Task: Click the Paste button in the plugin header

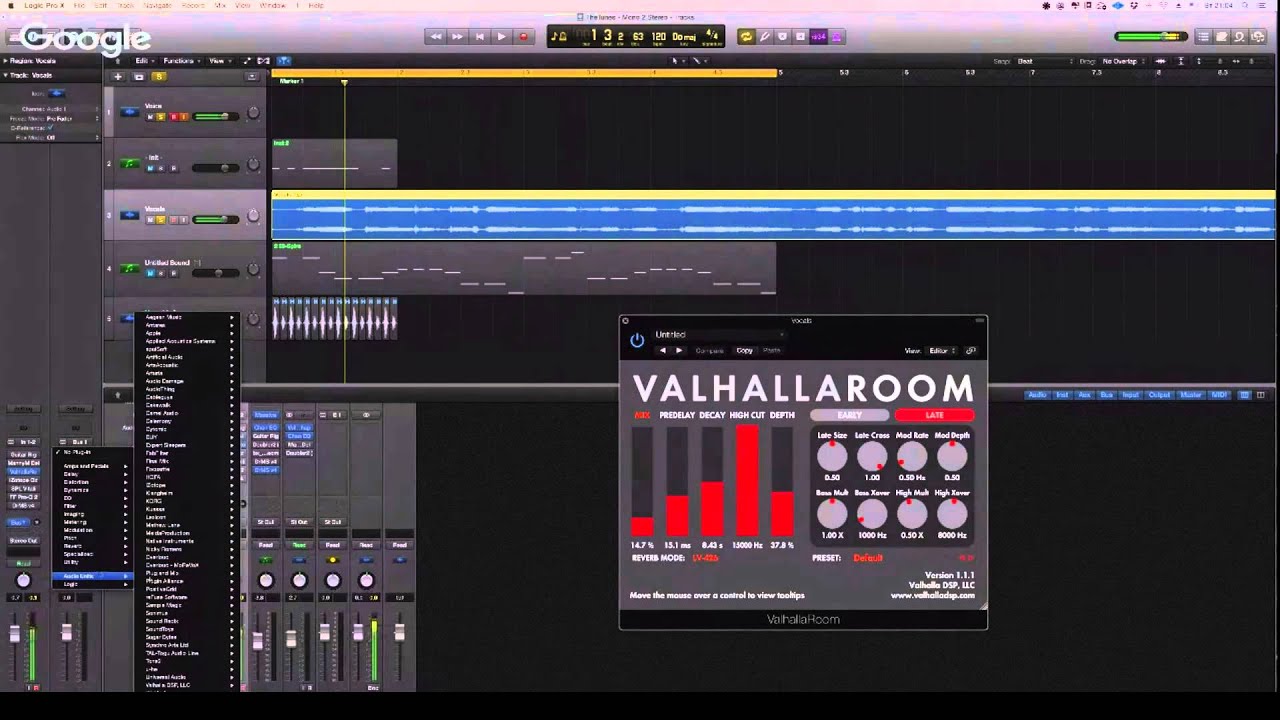Action: (772, 351)
